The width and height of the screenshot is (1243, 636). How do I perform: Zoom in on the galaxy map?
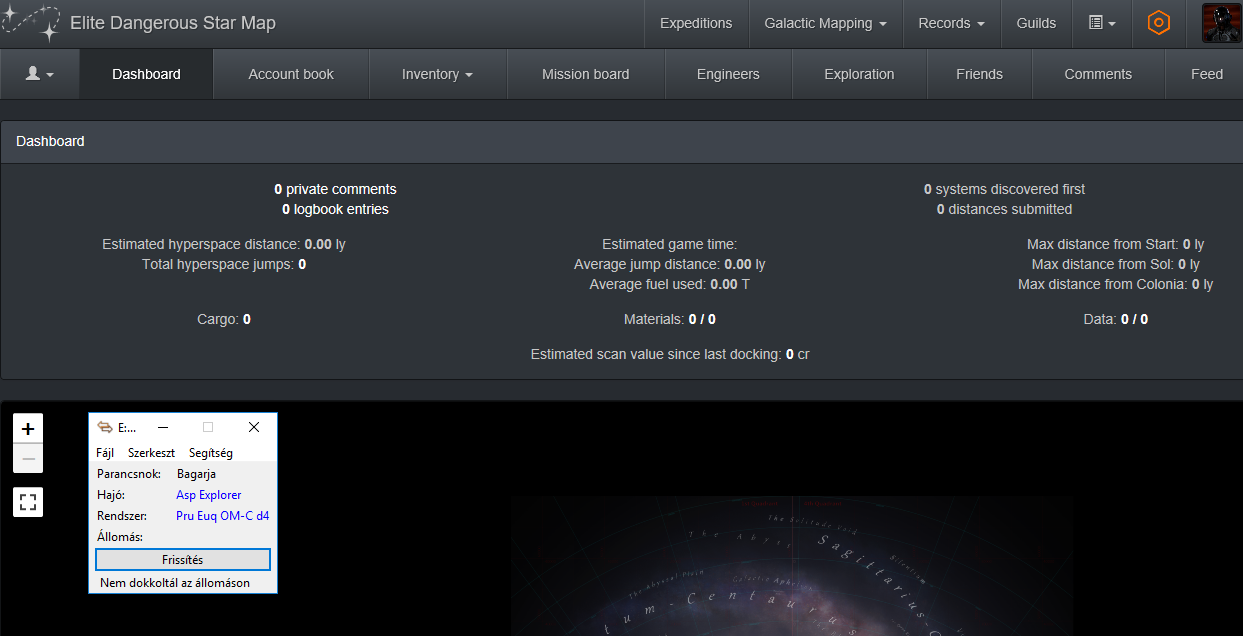pos(28,429)
